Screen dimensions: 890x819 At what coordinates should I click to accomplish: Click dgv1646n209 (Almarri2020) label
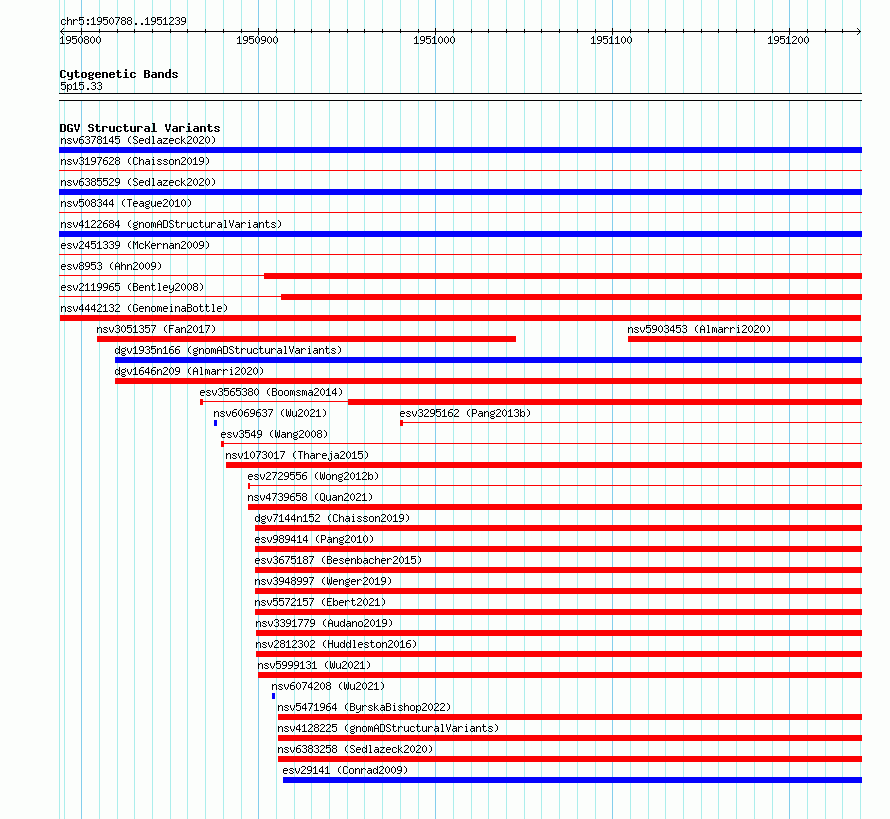click(189, 371)
